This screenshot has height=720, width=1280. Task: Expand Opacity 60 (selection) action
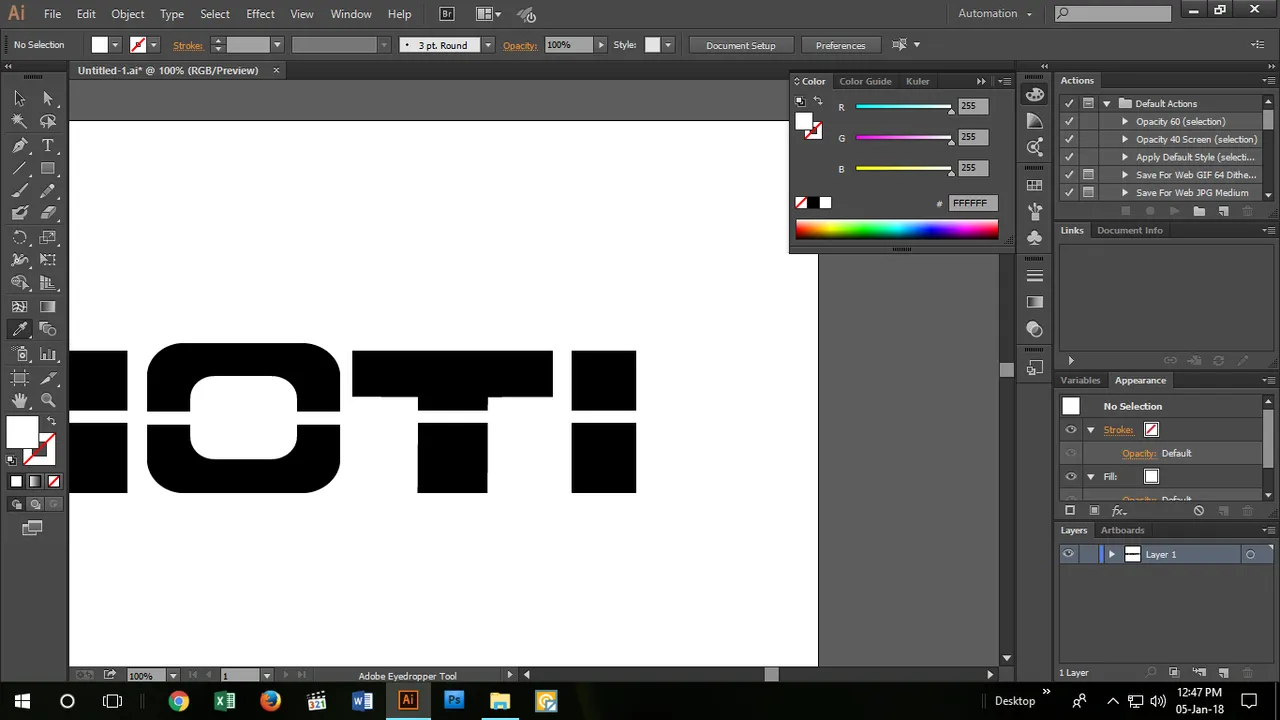tap(1125, 122)
